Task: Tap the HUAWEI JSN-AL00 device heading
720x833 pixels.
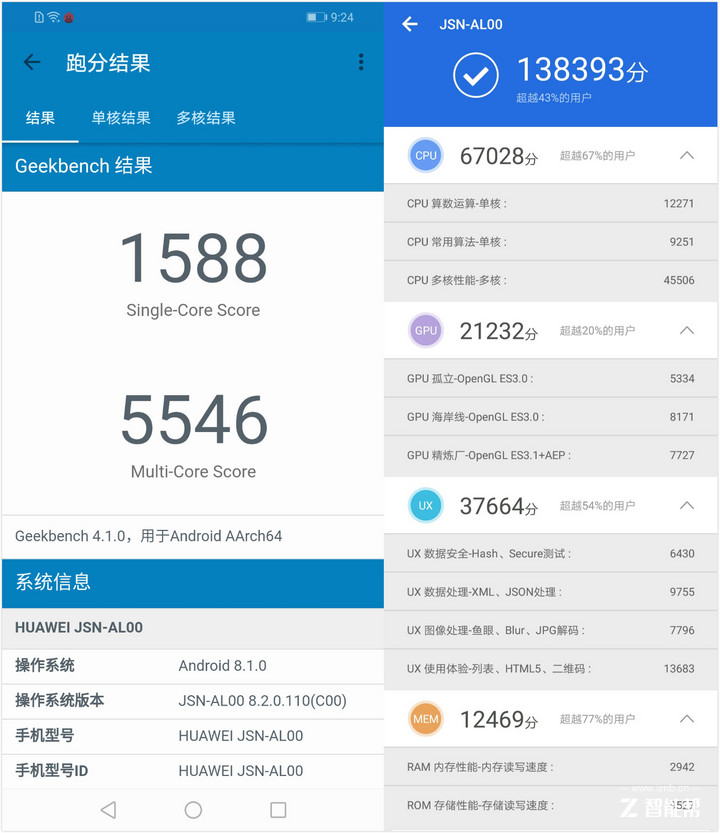Action: pyautogui.click(x=79, y=627)
